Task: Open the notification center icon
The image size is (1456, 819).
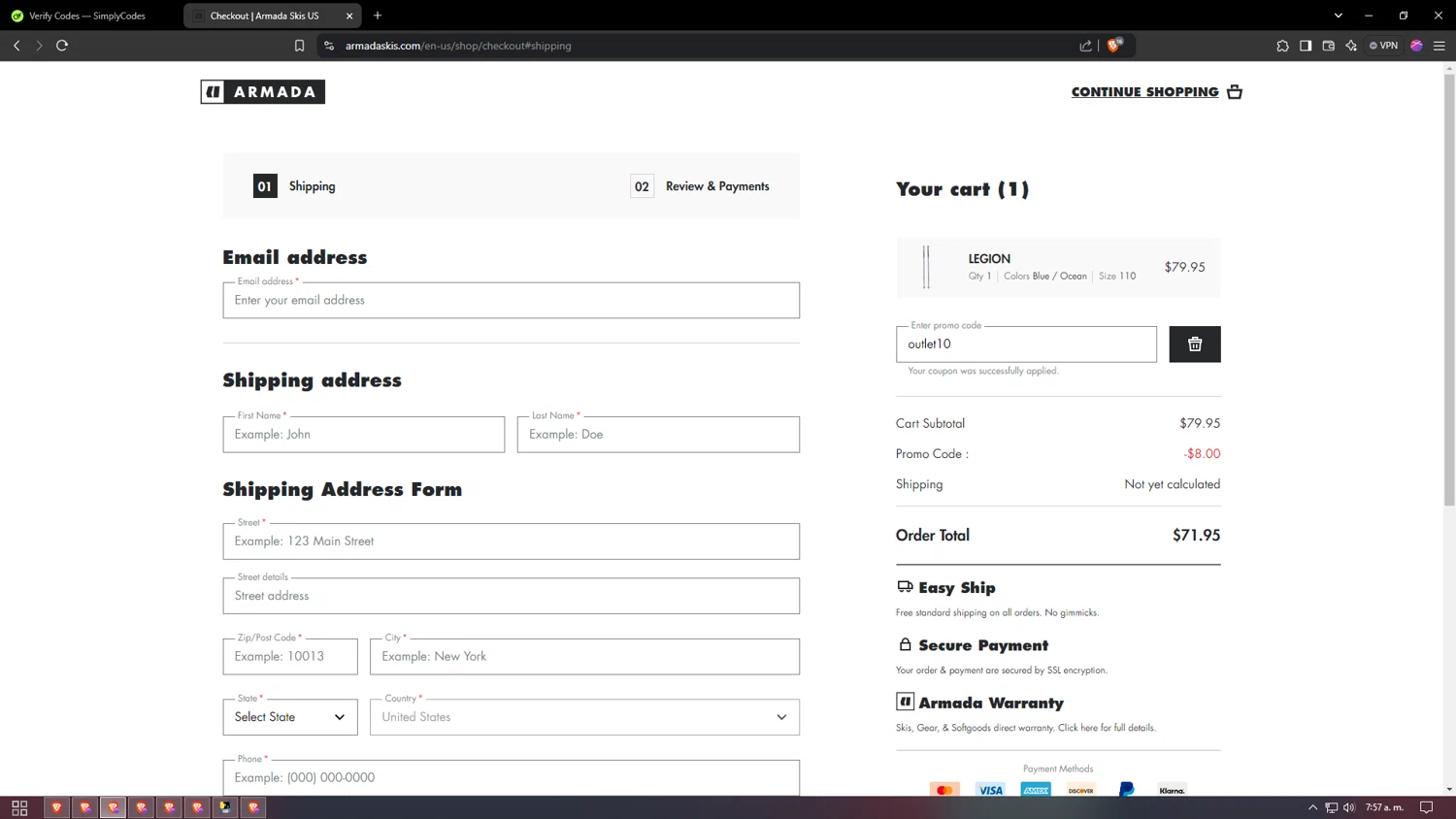Action: 1426,807
